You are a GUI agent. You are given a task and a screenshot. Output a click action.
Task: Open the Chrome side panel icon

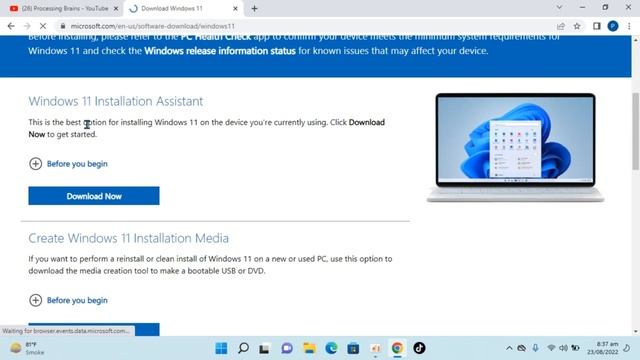click(597, 26)
